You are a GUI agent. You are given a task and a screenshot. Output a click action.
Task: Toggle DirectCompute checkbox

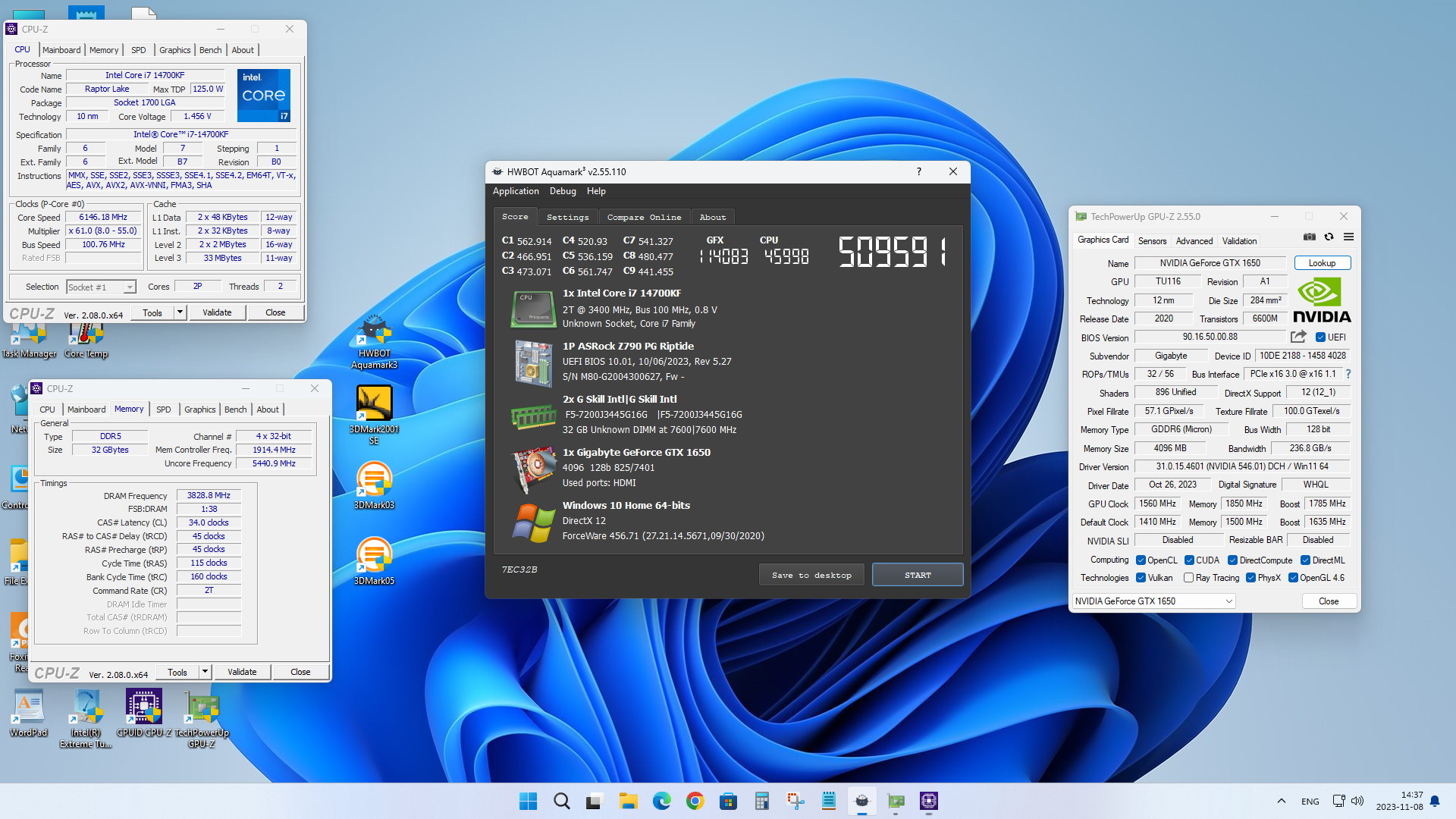(x=1232, y=560)
